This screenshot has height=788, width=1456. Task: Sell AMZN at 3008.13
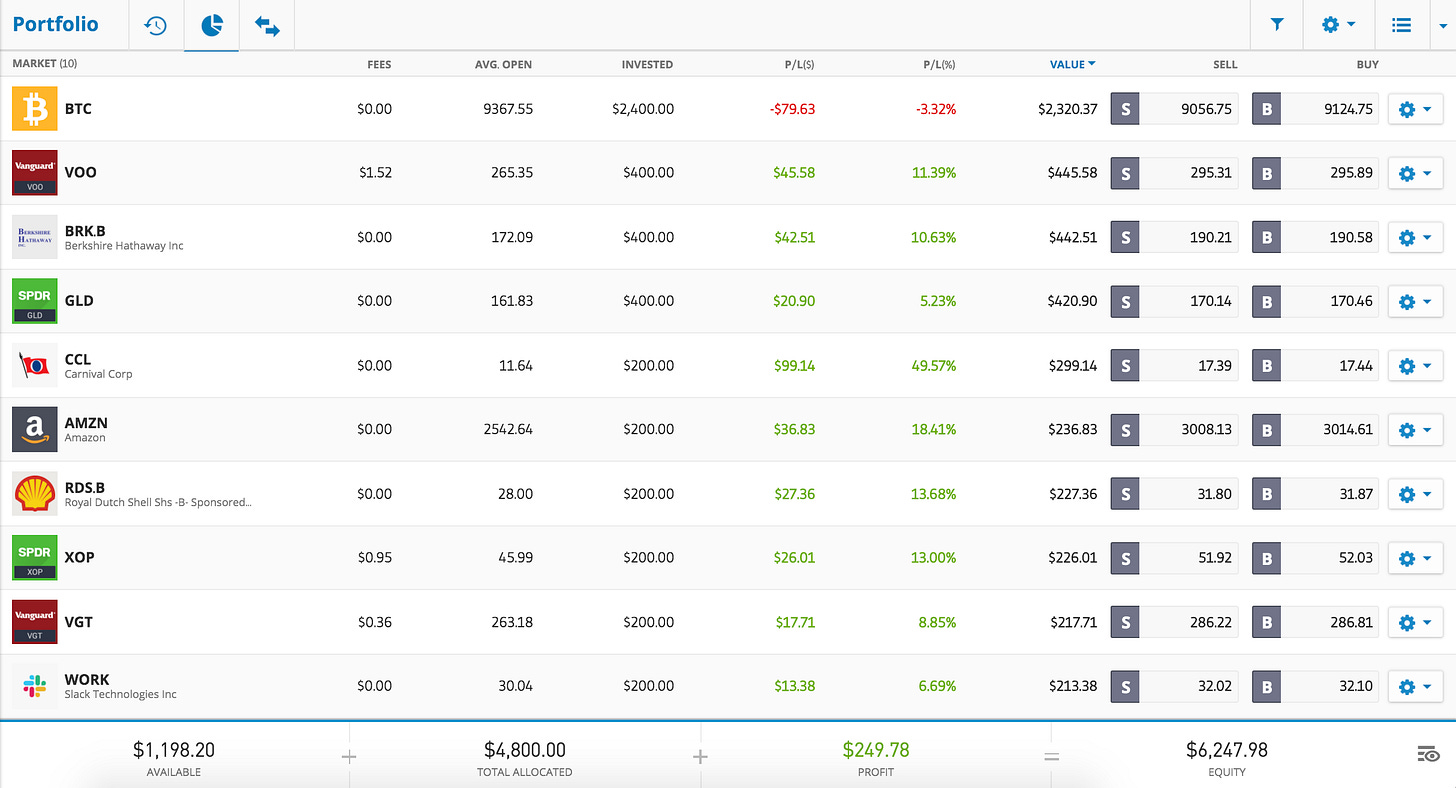[x=1175, y=430]
